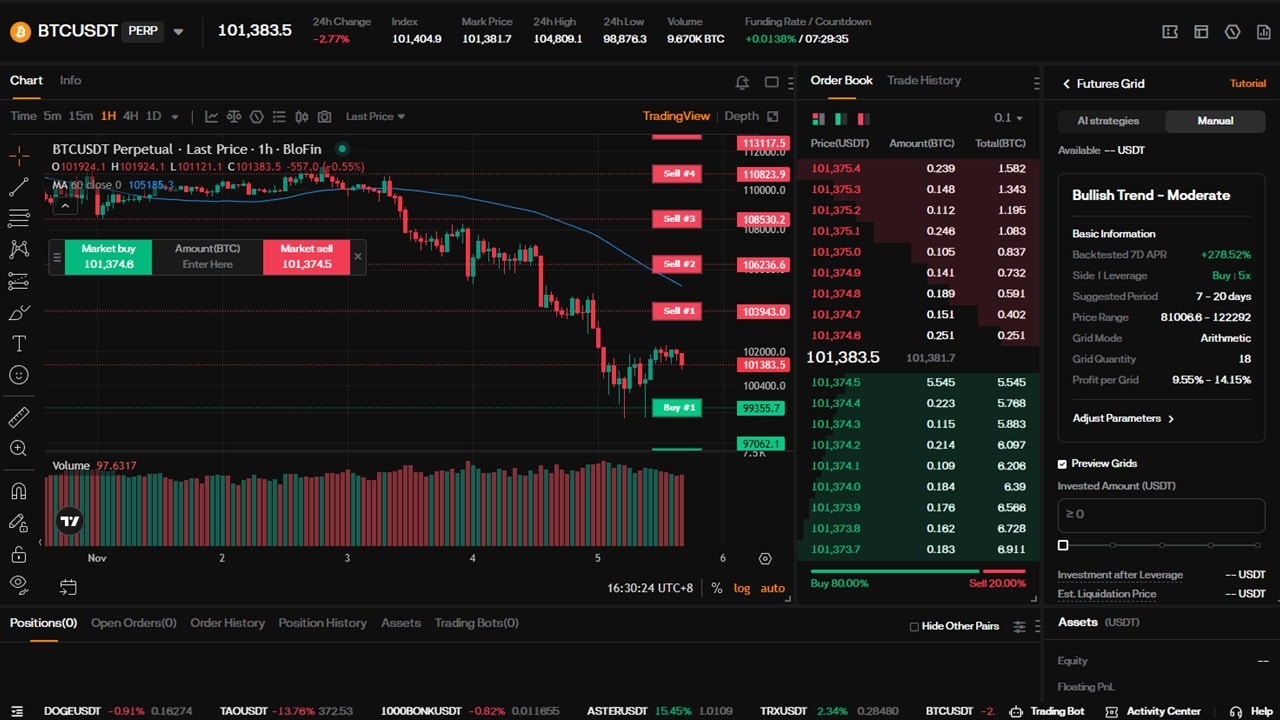Open the Activity Center
The width and height of the screenshot is (1280, 720).
(x=1154, y=711)
